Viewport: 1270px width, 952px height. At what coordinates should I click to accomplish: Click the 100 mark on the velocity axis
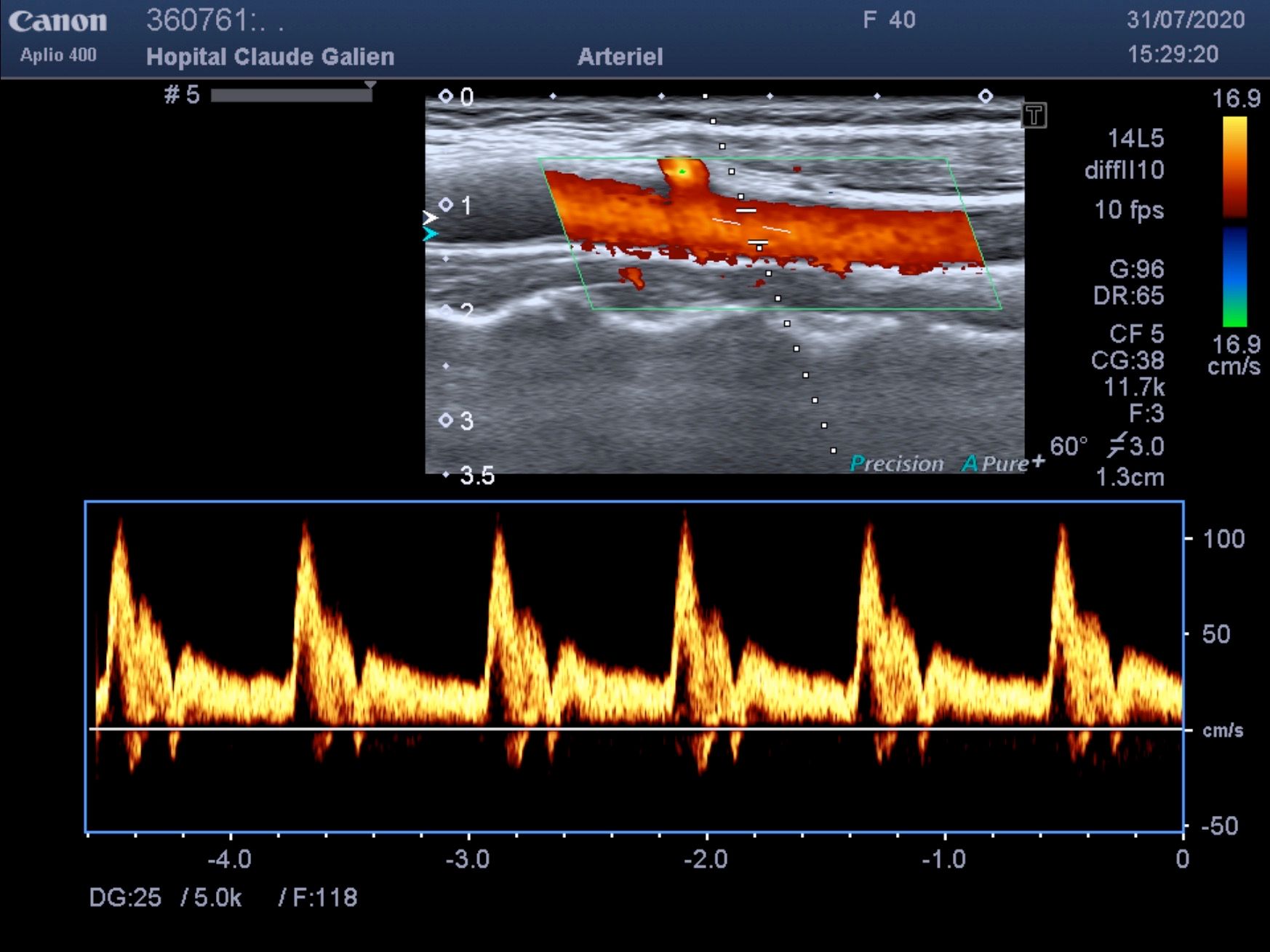[x=1223, y=539]
